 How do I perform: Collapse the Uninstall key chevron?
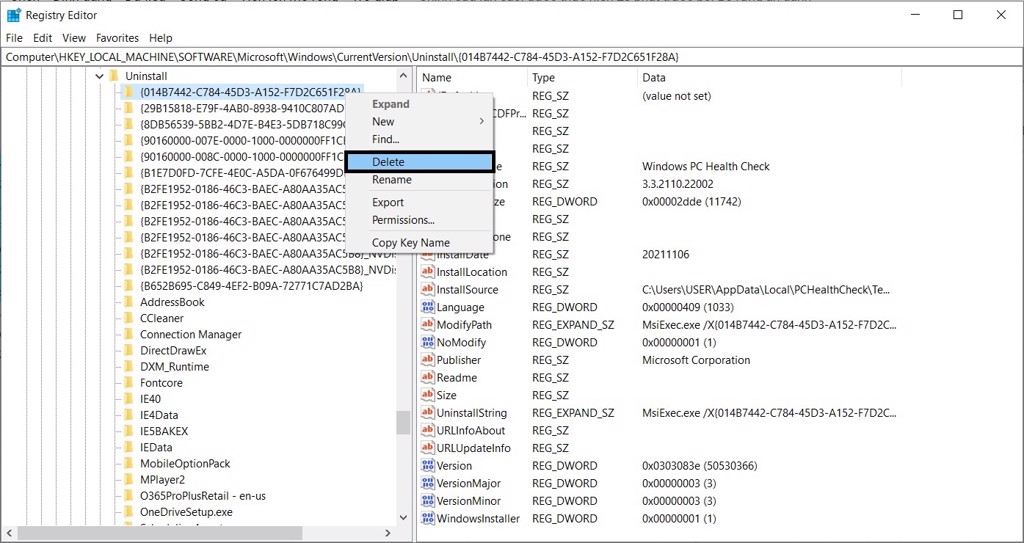pyautogui.click(x=99, y=76)
